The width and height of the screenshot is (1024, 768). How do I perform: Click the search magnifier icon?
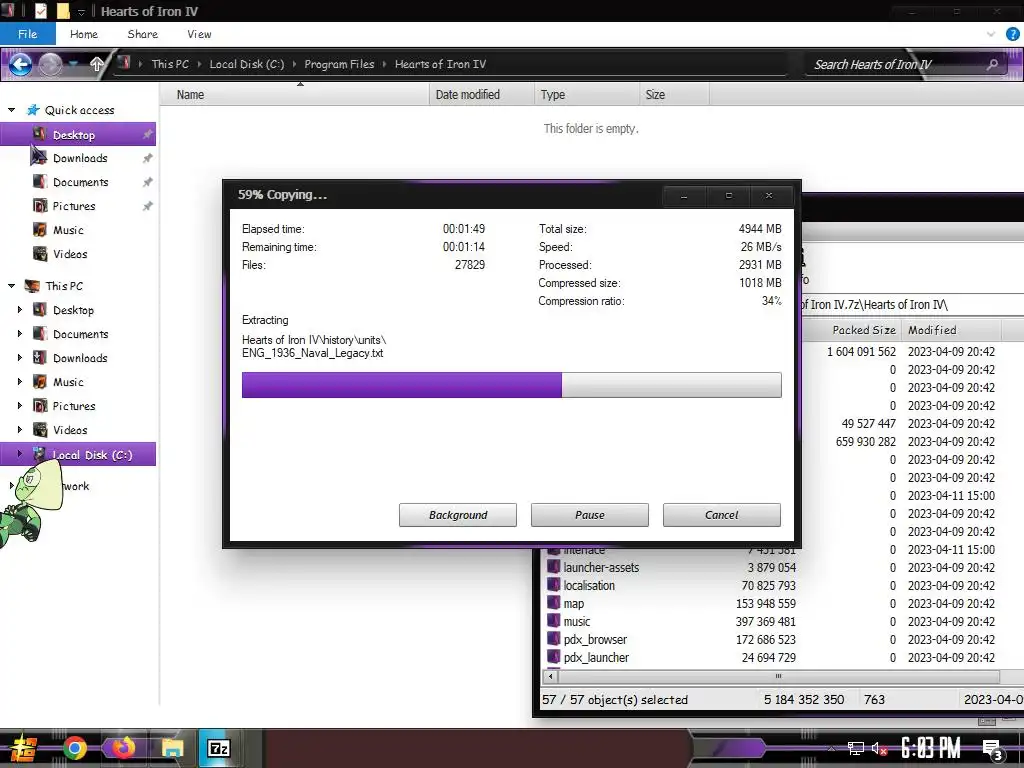pyautogui.click(x=993, y=64)
